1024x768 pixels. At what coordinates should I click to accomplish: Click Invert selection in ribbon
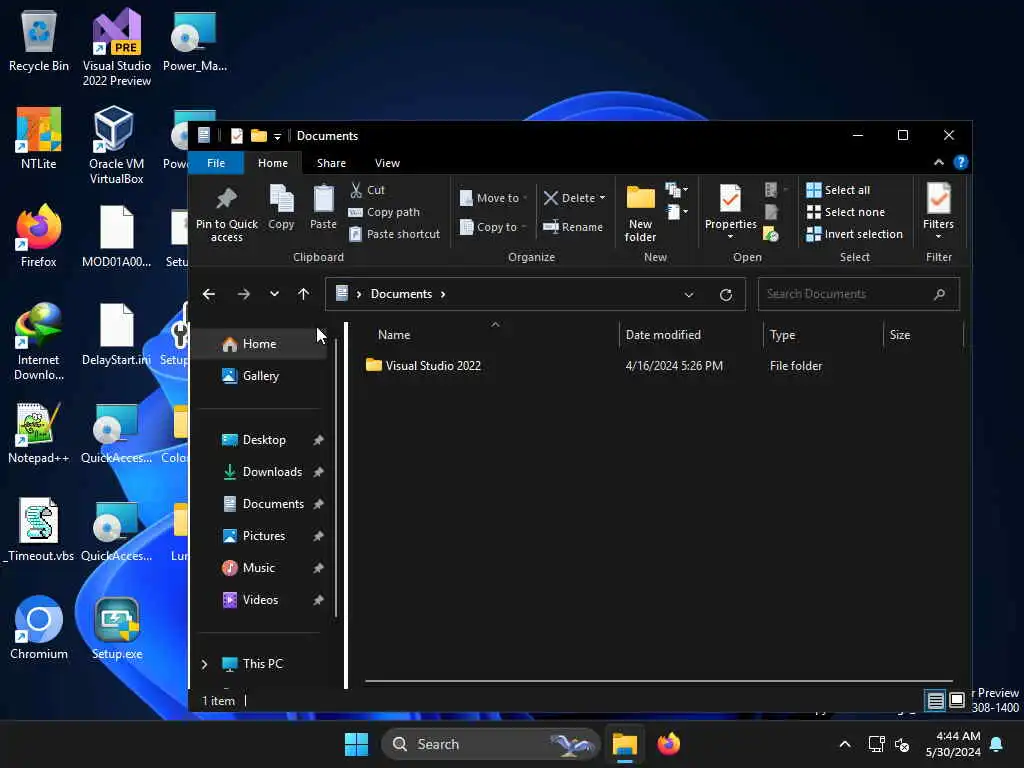[854, 234]
